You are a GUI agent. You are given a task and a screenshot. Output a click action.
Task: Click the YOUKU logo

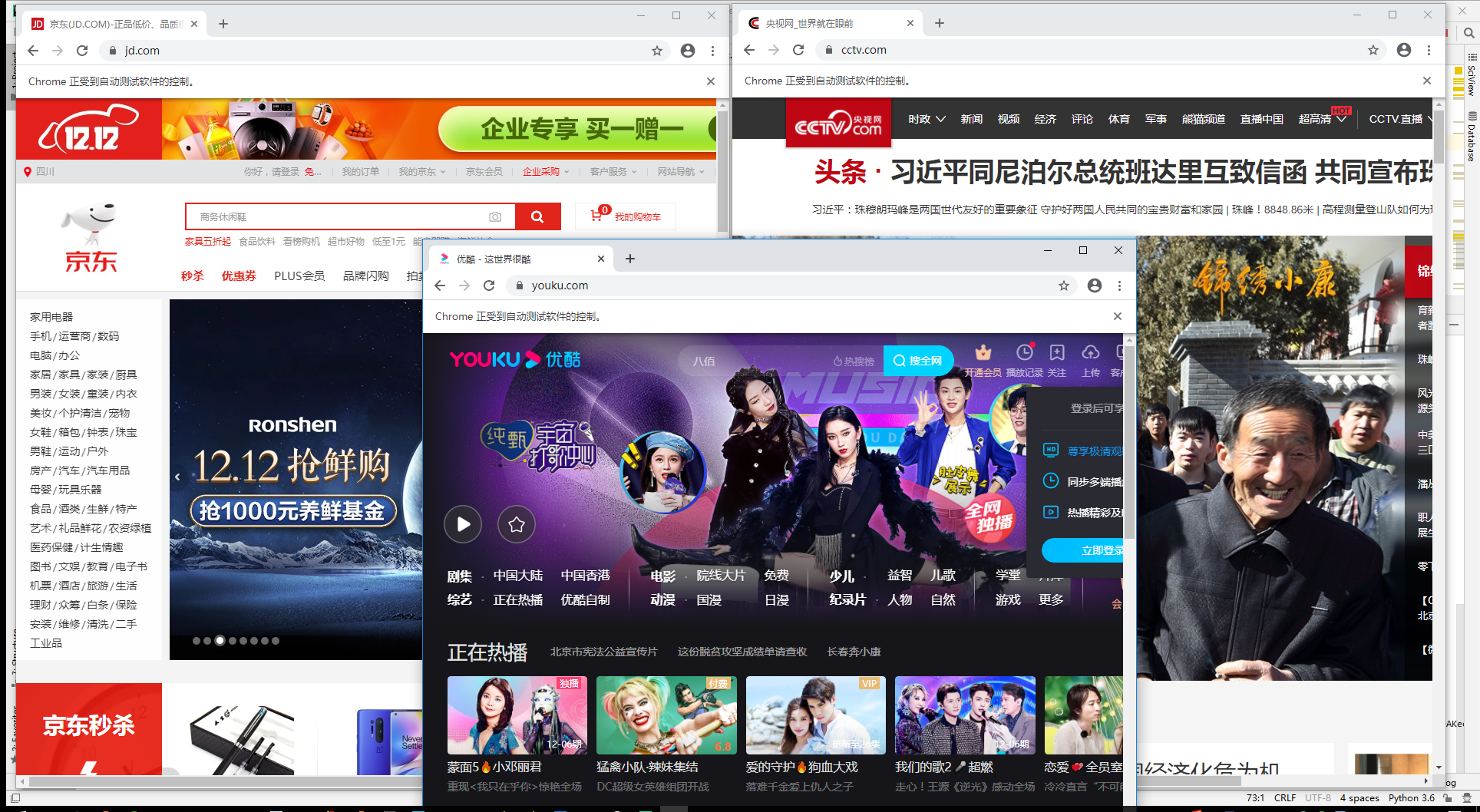515,359
